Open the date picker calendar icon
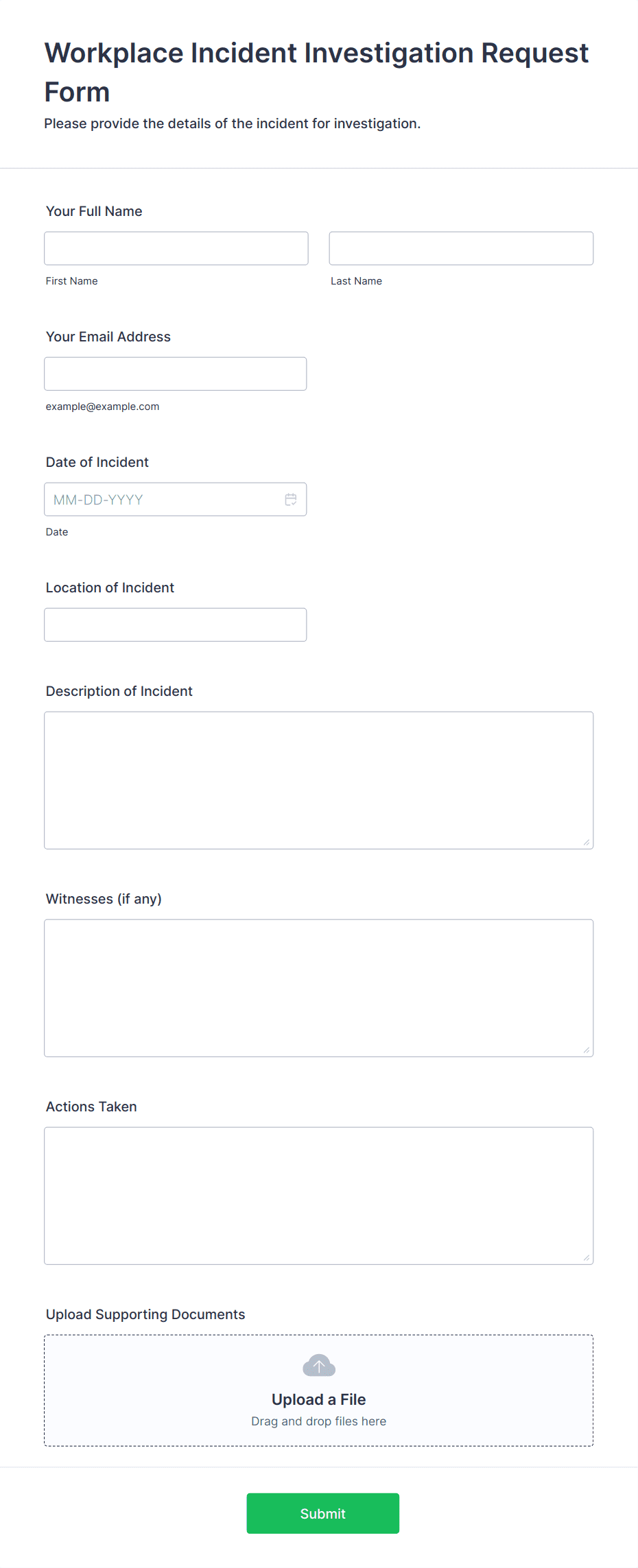The width and height of the screenshot is (638, 1568). [x=290, y=499]
